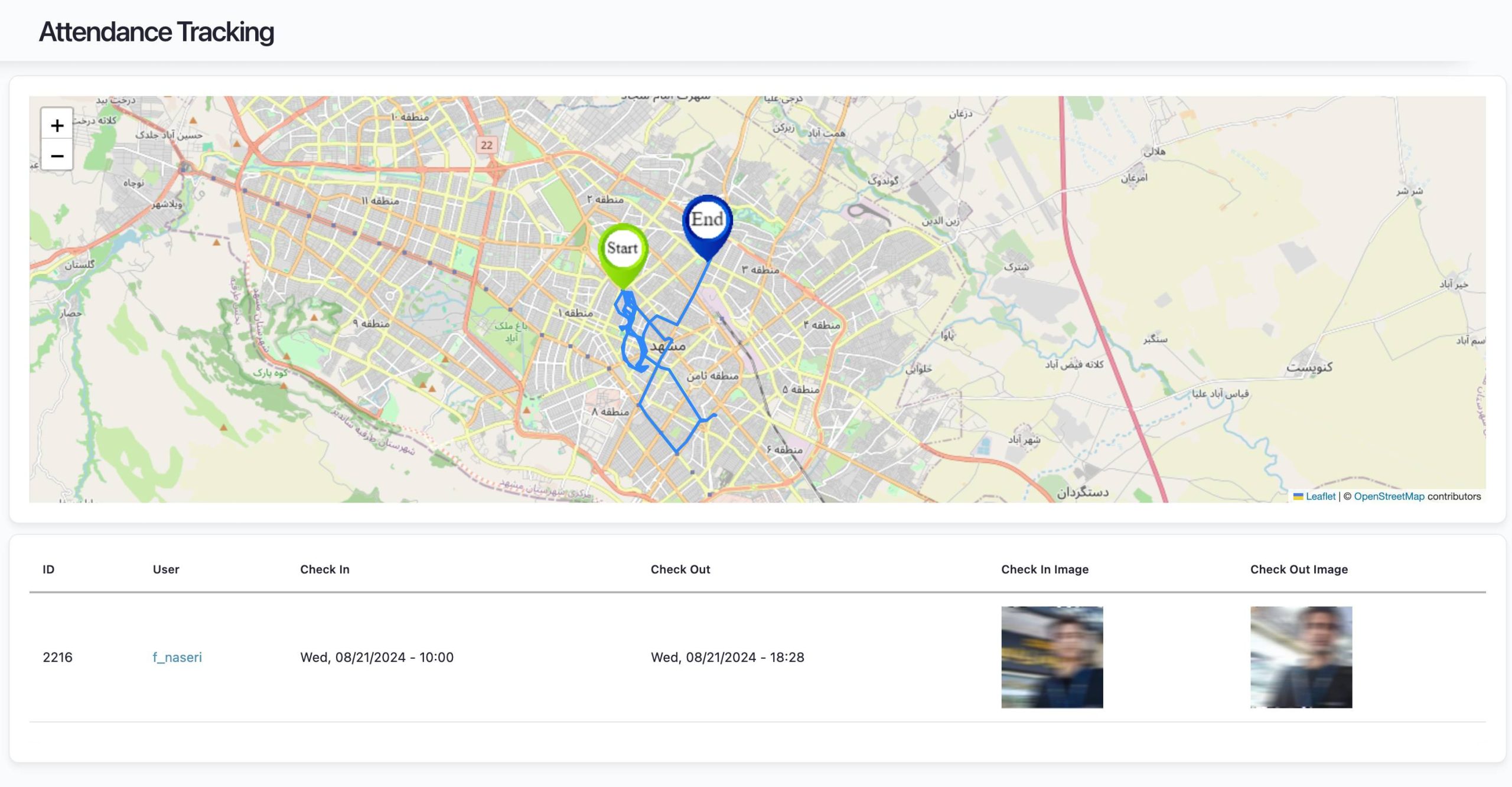The width and height of the screenshot is (1512, 787).
Task: Click the route 22 highway shield on map
Action: pos(486,145)
